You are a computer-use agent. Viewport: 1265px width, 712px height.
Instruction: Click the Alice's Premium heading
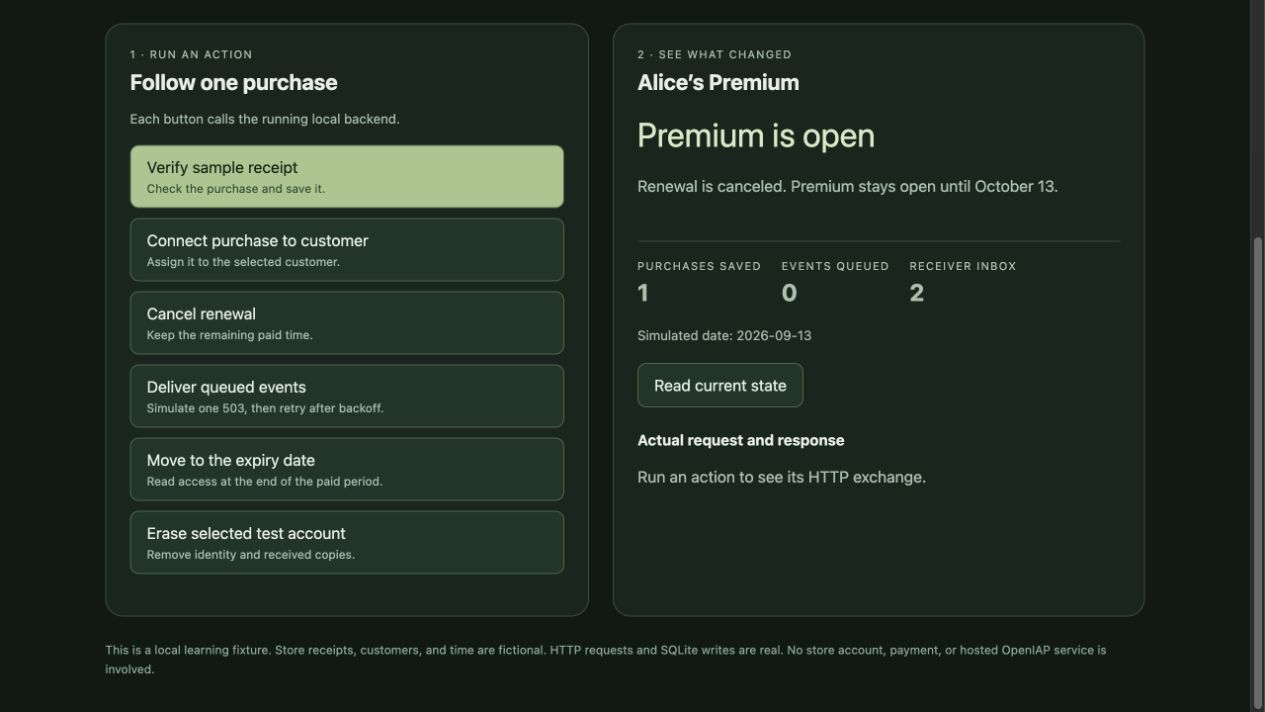point(718,83)
